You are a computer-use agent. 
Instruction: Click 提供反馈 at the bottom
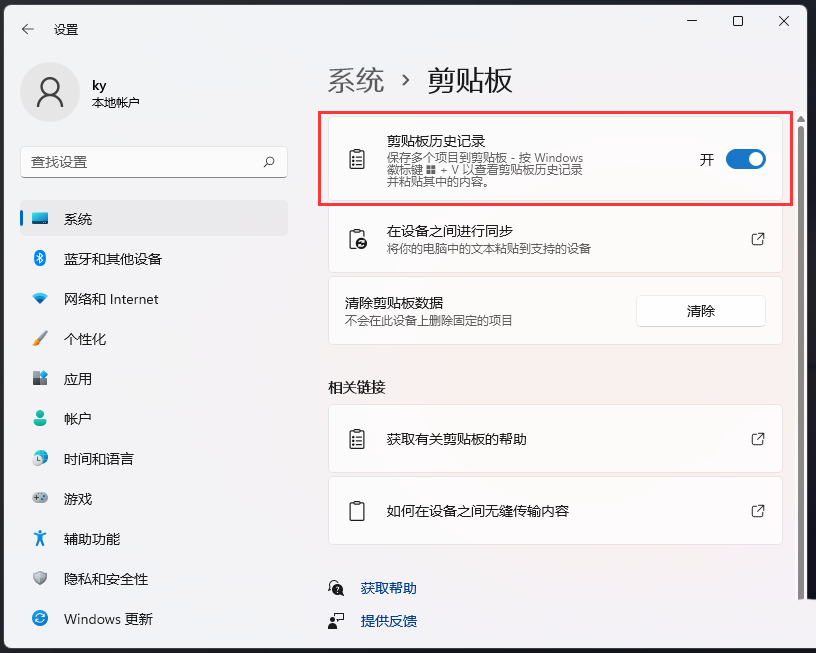(x=388, y=620)
